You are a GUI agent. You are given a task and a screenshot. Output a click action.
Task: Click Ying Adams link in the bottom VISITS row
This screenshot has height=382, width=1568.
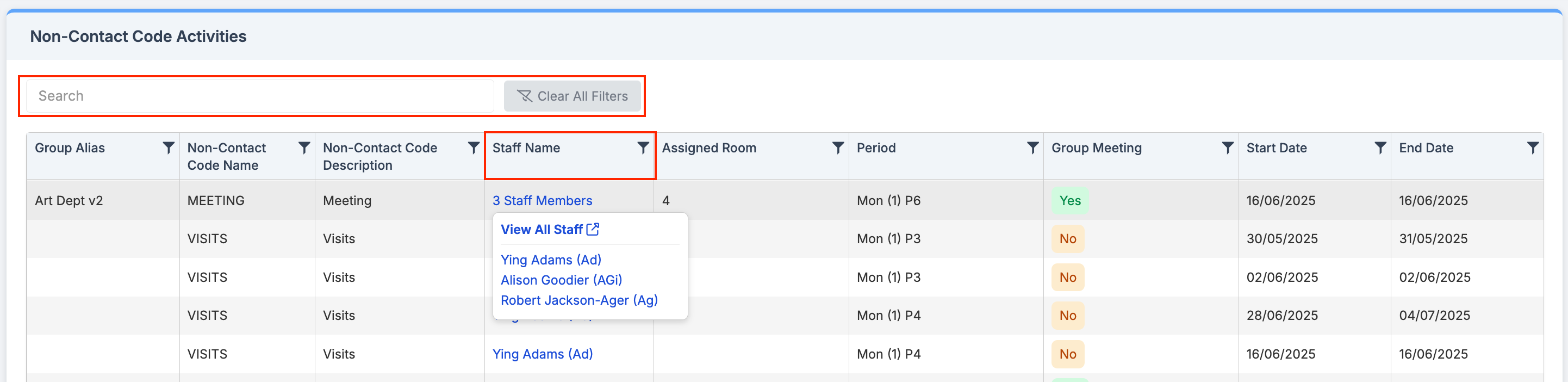coord(543,354)
